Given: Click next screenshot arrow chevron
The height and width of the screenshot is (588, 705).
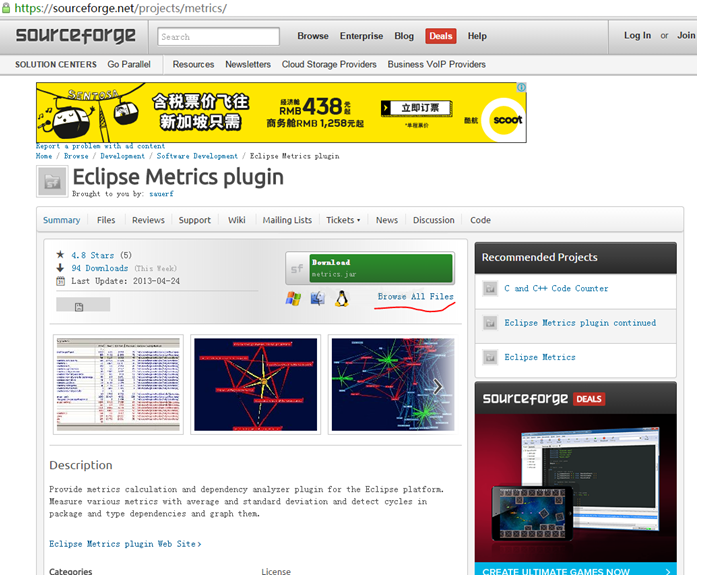Looking at the screenshot, I should [x=437, y=386].
